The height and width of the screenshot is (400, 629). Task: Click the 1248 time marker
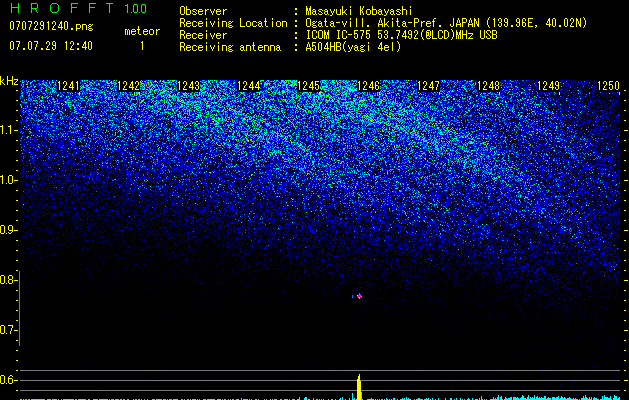coord(489,86)
